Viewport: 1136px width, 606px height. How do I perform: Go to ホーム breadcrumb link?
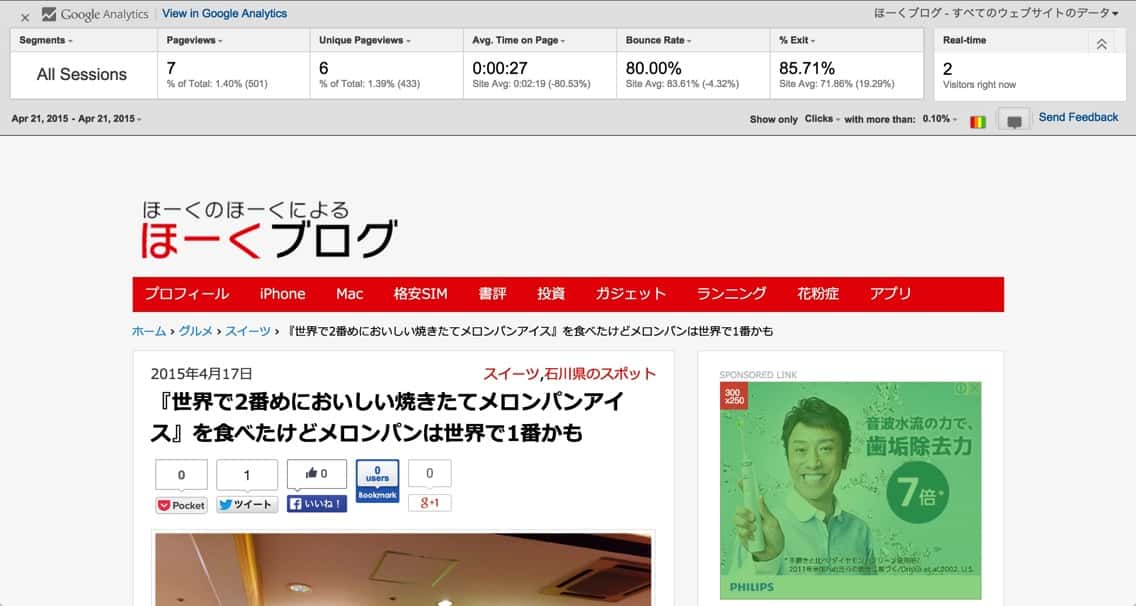(149, 331)
